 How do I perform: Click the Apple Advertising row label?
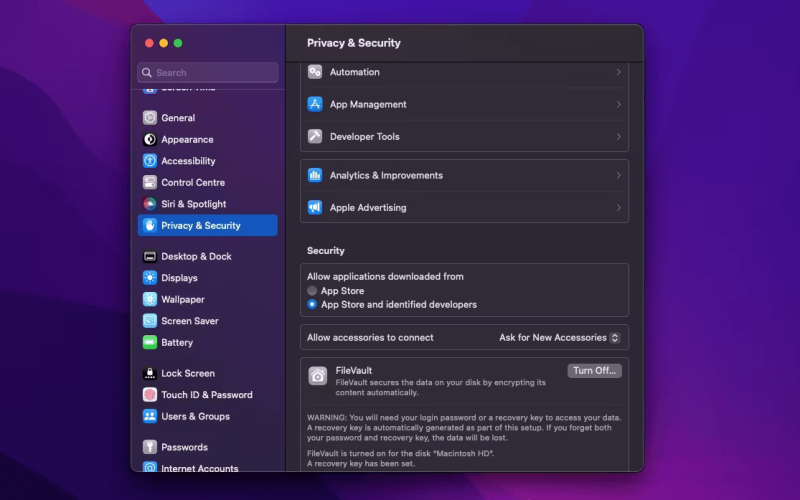368,207
